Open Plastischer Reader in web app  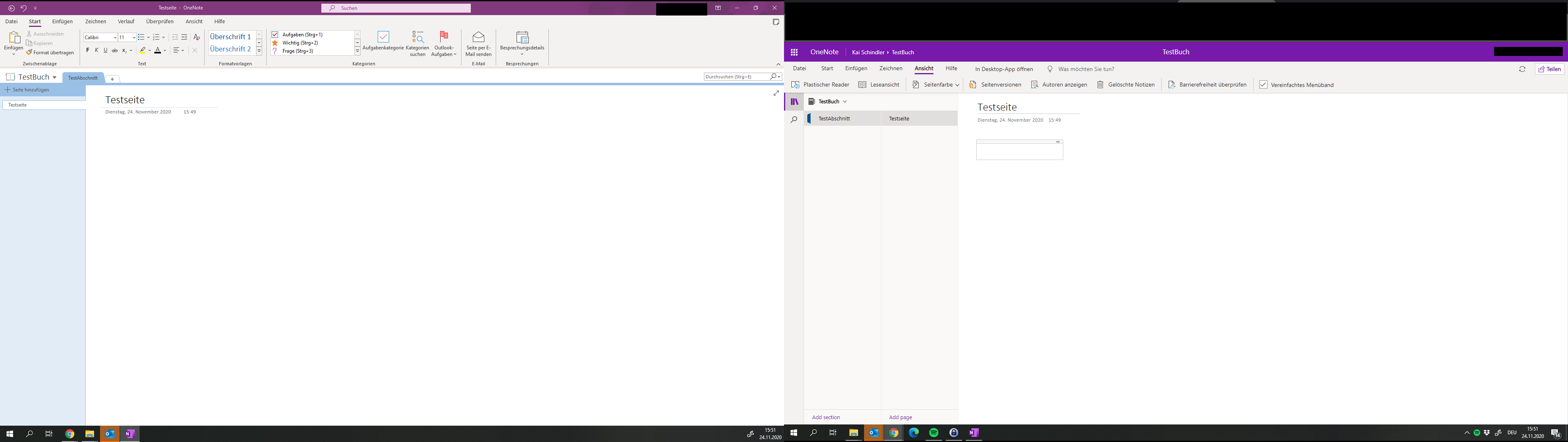(820, 85)
